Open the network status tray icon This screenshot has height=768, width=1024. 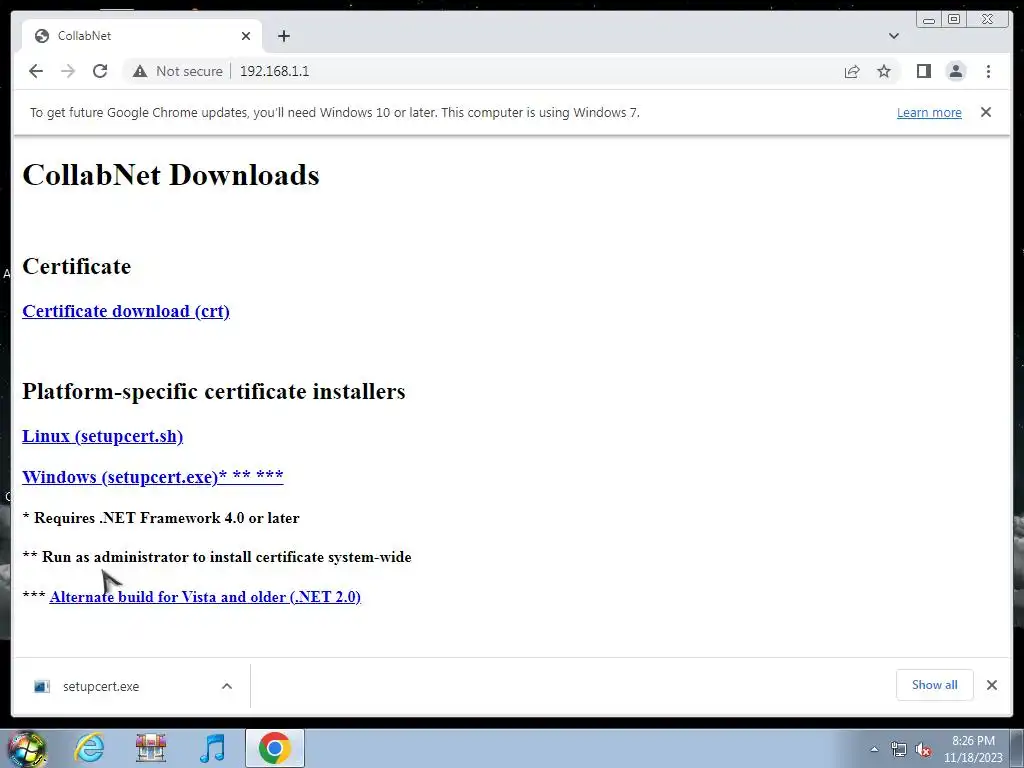pyautogui.click(x=899, y=749)
